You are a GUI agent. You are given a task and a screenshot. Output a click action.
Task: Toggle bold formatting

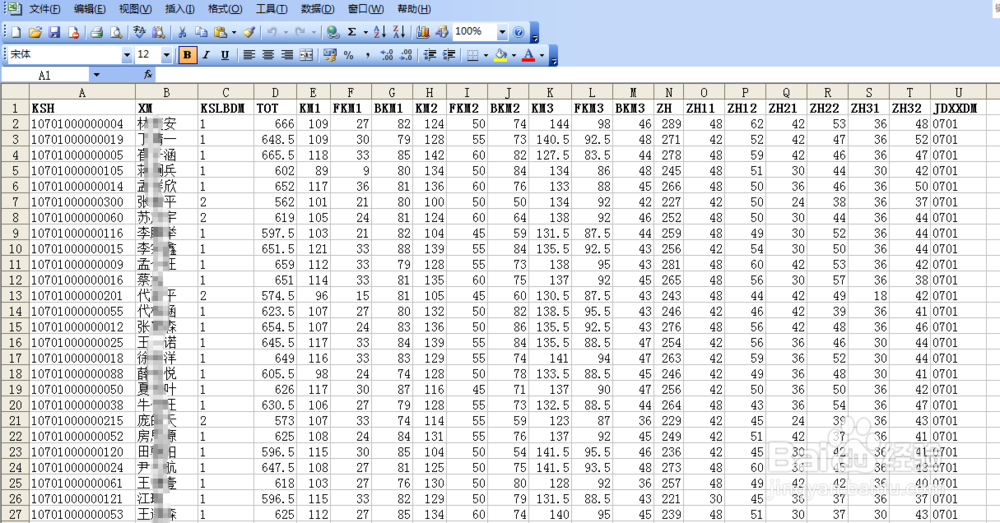(x=187, y=55)
